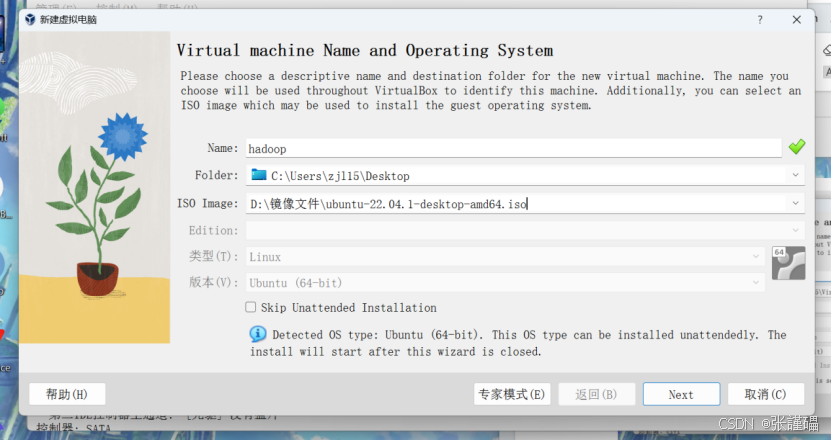Open the disabled Edition dropdown
Image resolution: width=831 pixels, height=440 pixels.
pos(525,230)
